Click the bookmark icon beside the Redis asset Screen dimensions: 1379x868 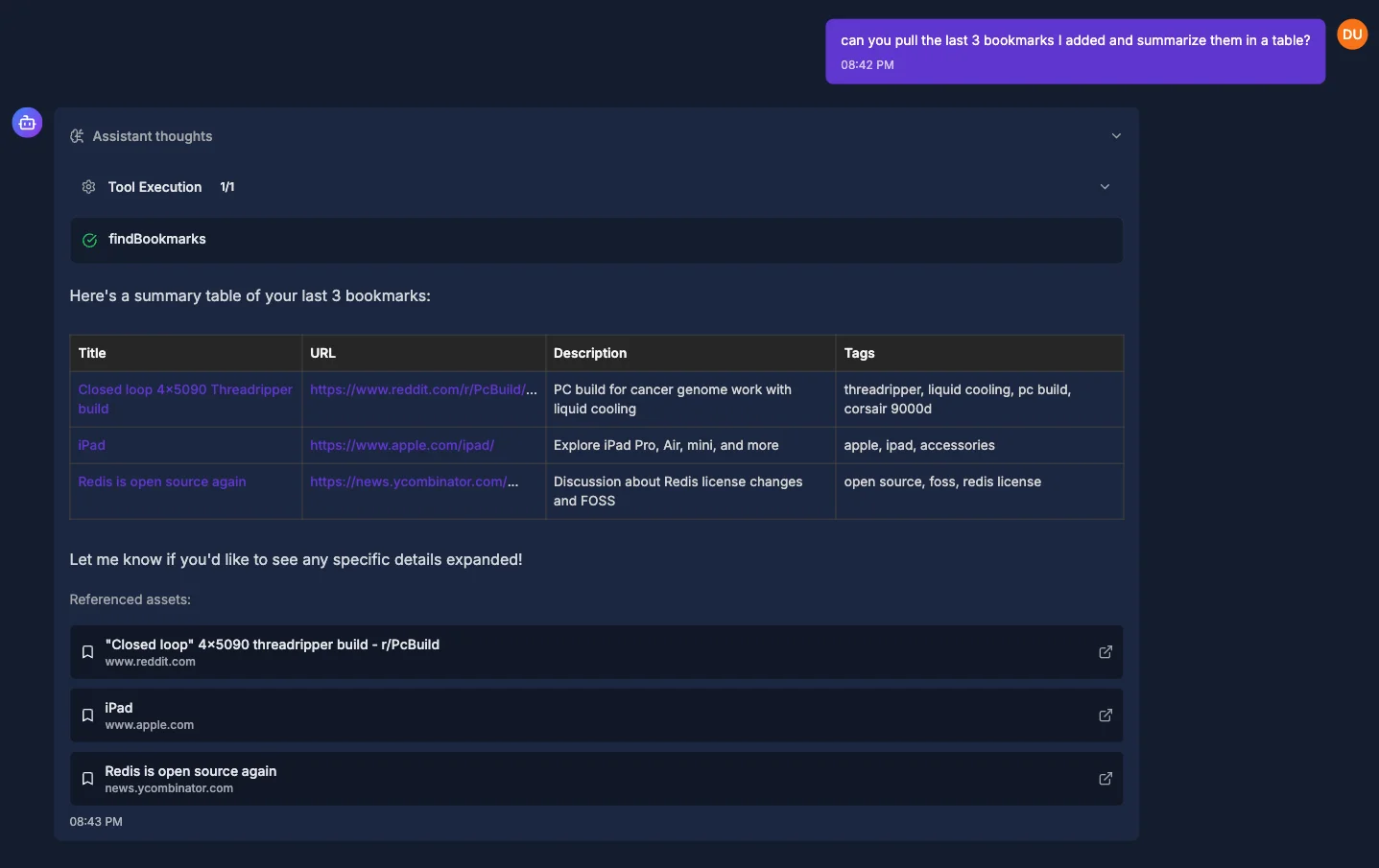87,778
